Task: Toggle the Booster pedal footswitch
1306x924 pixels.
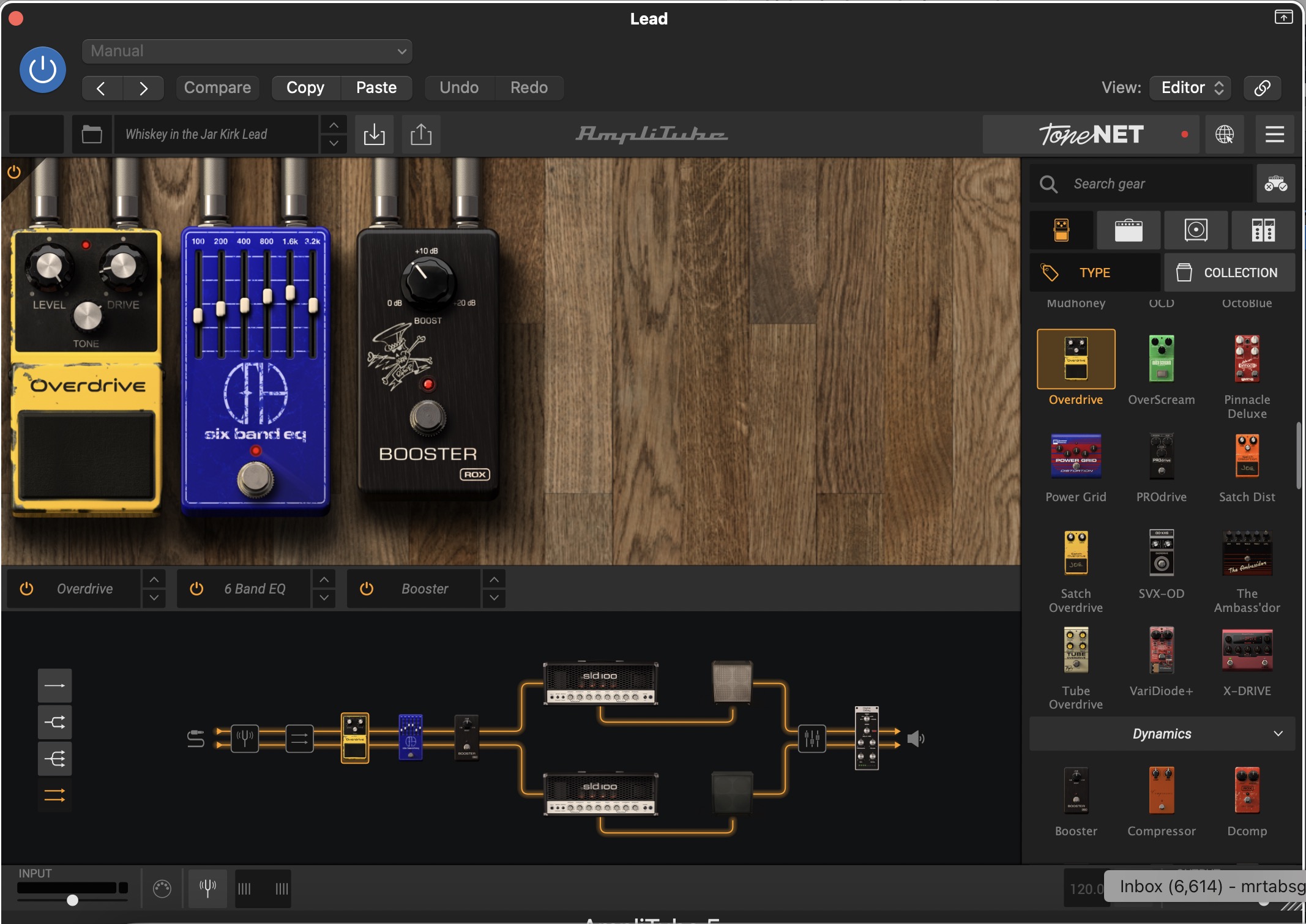Action: pos(427,417)
